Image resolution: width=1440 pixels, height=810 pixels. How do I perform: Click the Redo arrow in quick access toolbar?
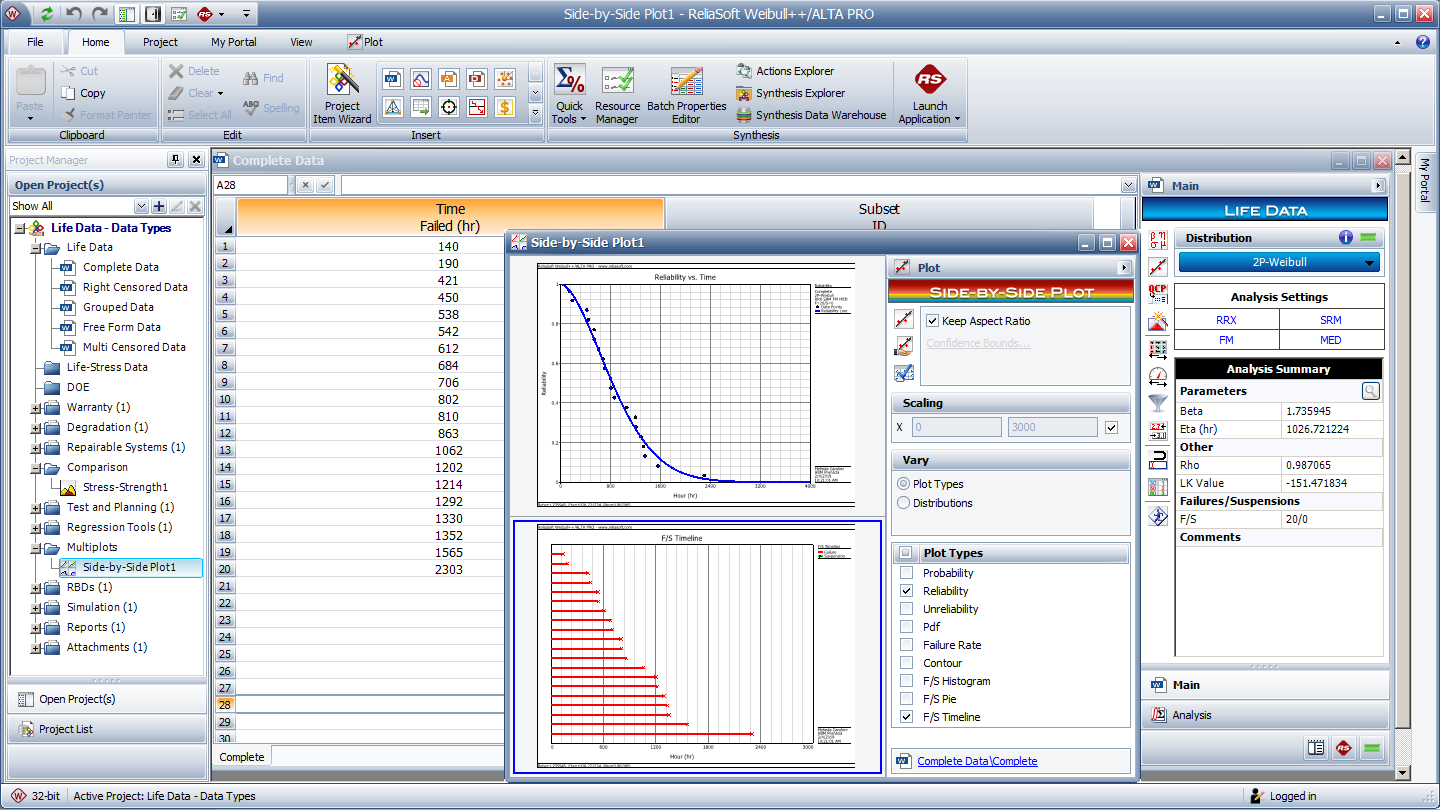(x=99, y=14)
